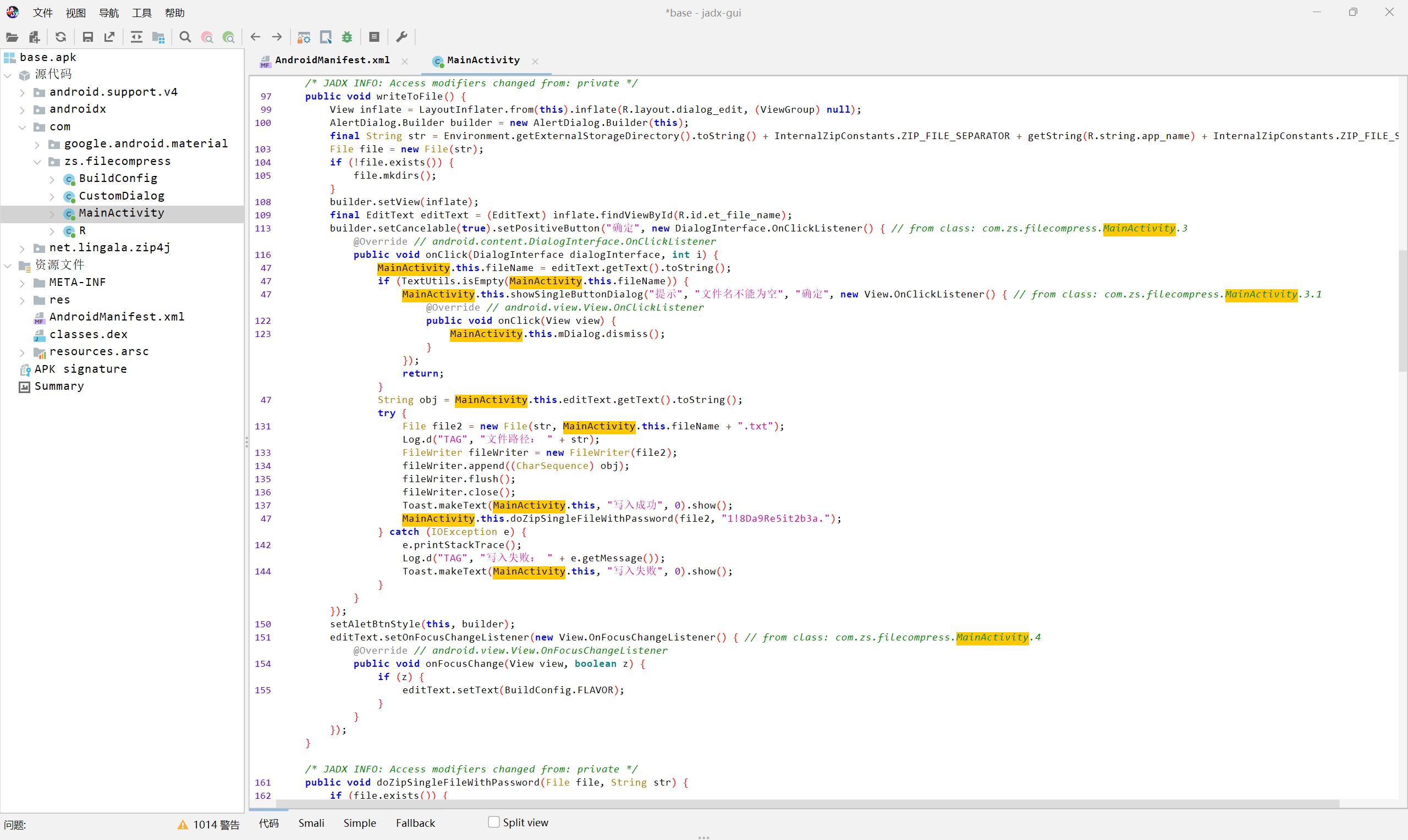Viewport: 1408px width, 840px height.
Task: Expand google.android.material package
Action: [37, 145]
